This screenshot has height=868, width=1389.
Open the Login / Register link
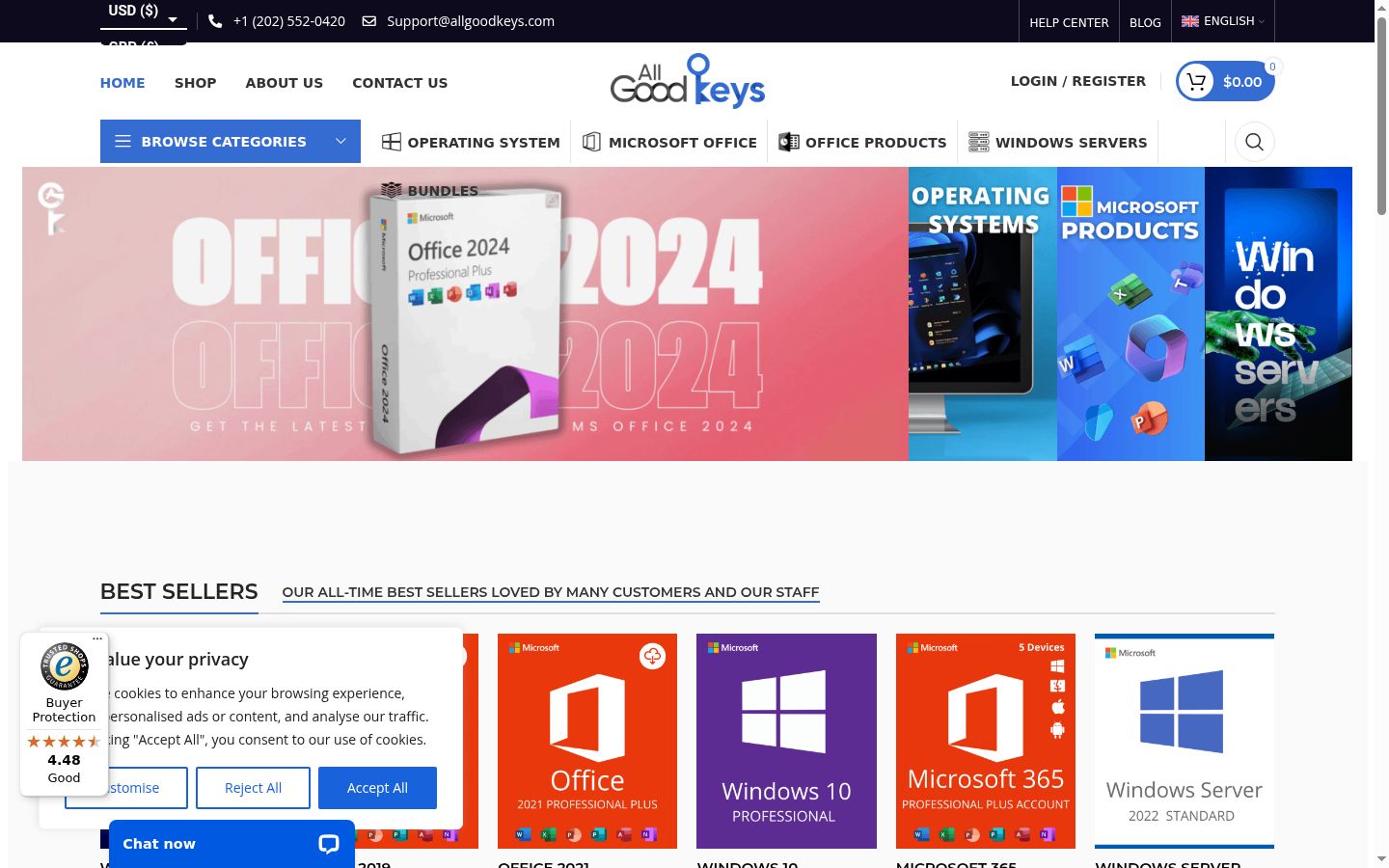pyautogui.click(x=1078, y=81)
